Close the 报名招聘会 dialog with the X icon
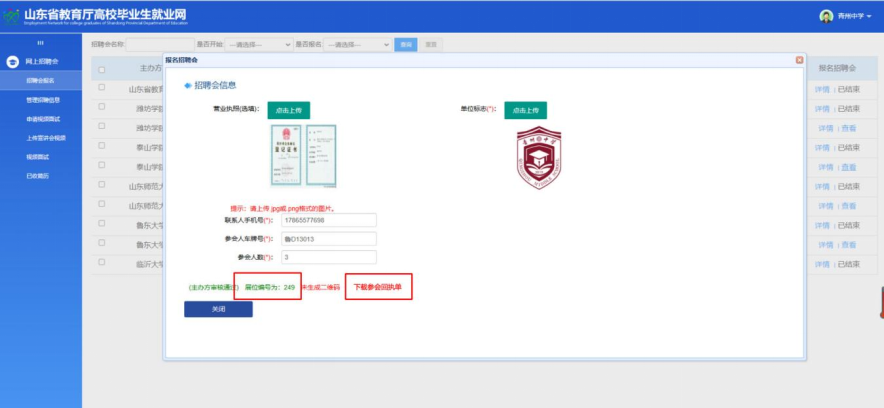Screen dimensions: 884x408 pos(799,60)
